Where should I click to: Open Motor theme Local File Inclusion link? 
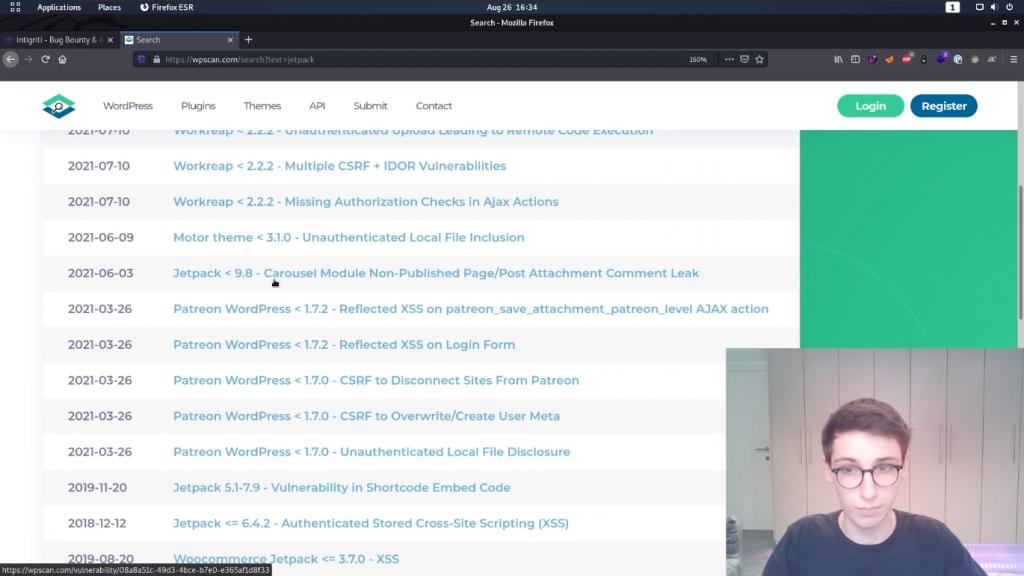tap(348, 238)
